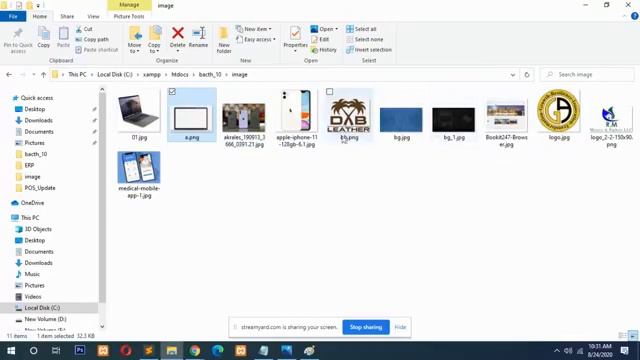This screenshot has height=360, width=640.
Task: Uncheck the a.png file checkbox
Action: pyautogui.click(x=172, y=92)
